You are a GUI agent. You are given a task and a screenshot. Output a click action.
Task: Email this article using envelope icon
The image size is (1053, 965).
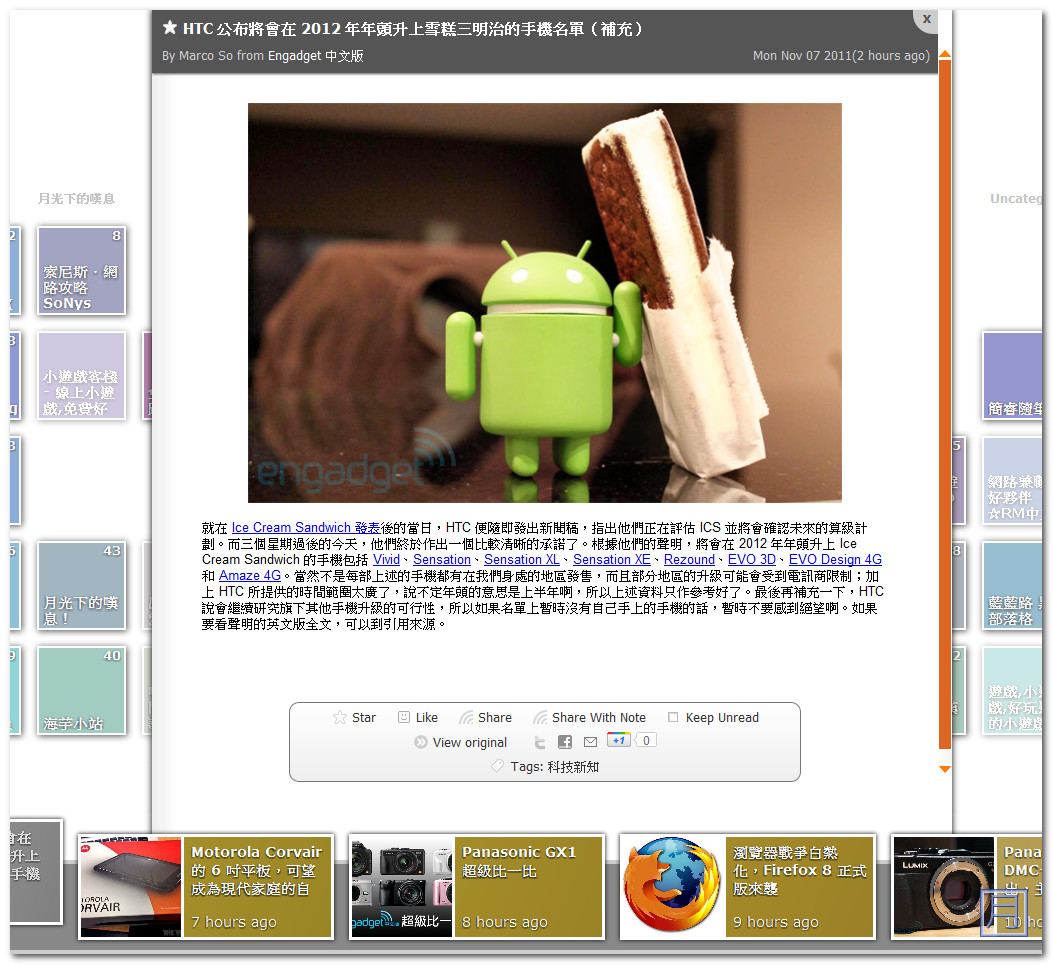pyautogui.click(x=590, y=742)
